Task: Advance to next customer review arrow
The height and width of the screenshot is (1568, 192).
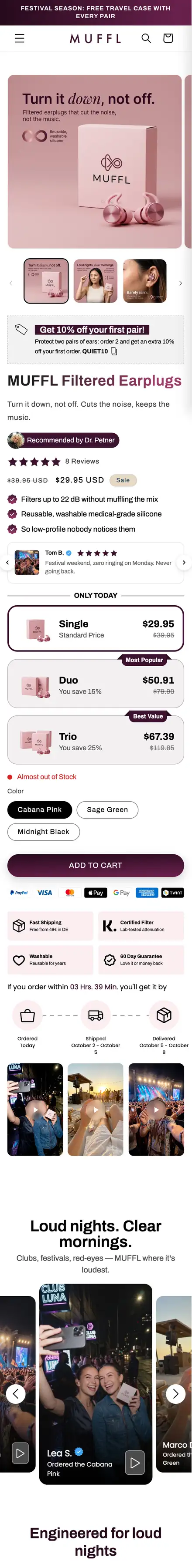Action: pyautogui.click(x=183, y=563)
